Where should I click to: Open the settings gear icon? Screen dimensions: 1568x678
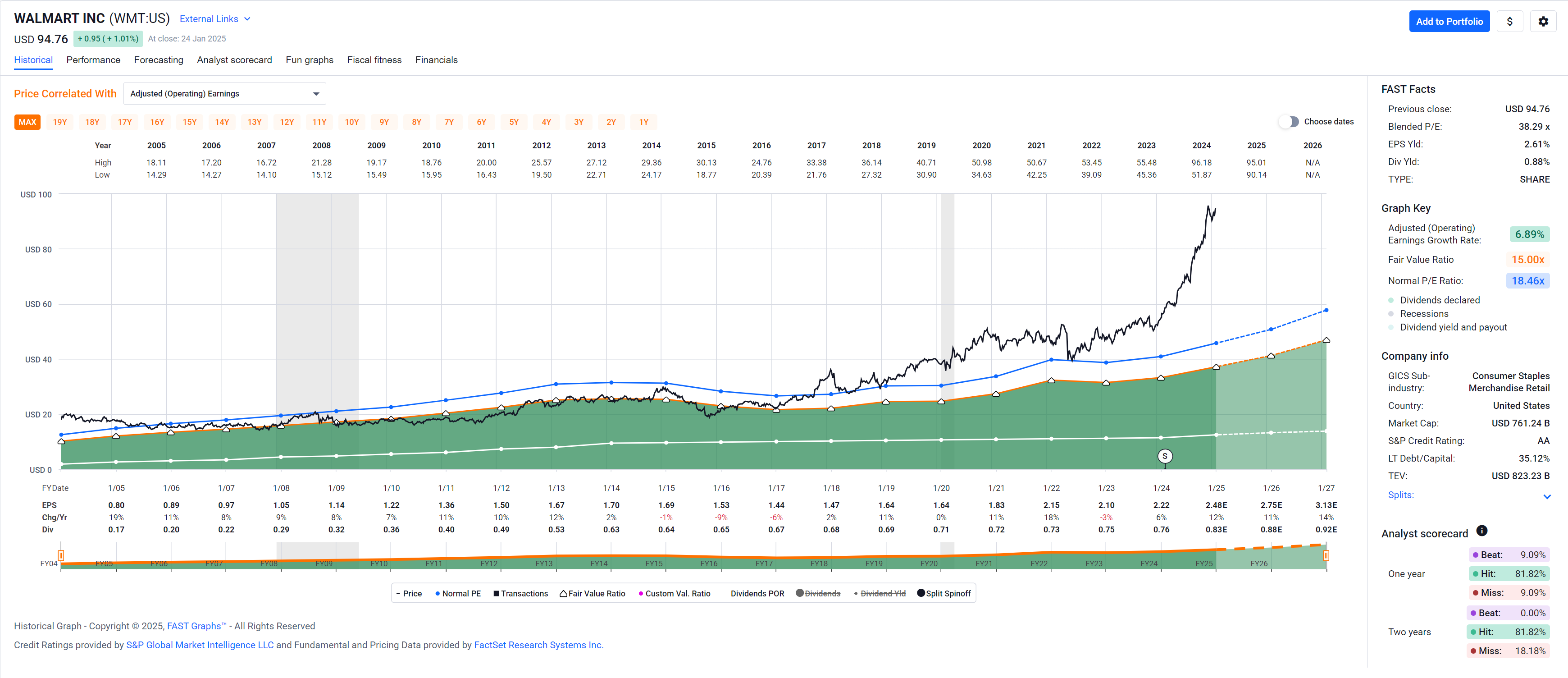[1543, 21]
